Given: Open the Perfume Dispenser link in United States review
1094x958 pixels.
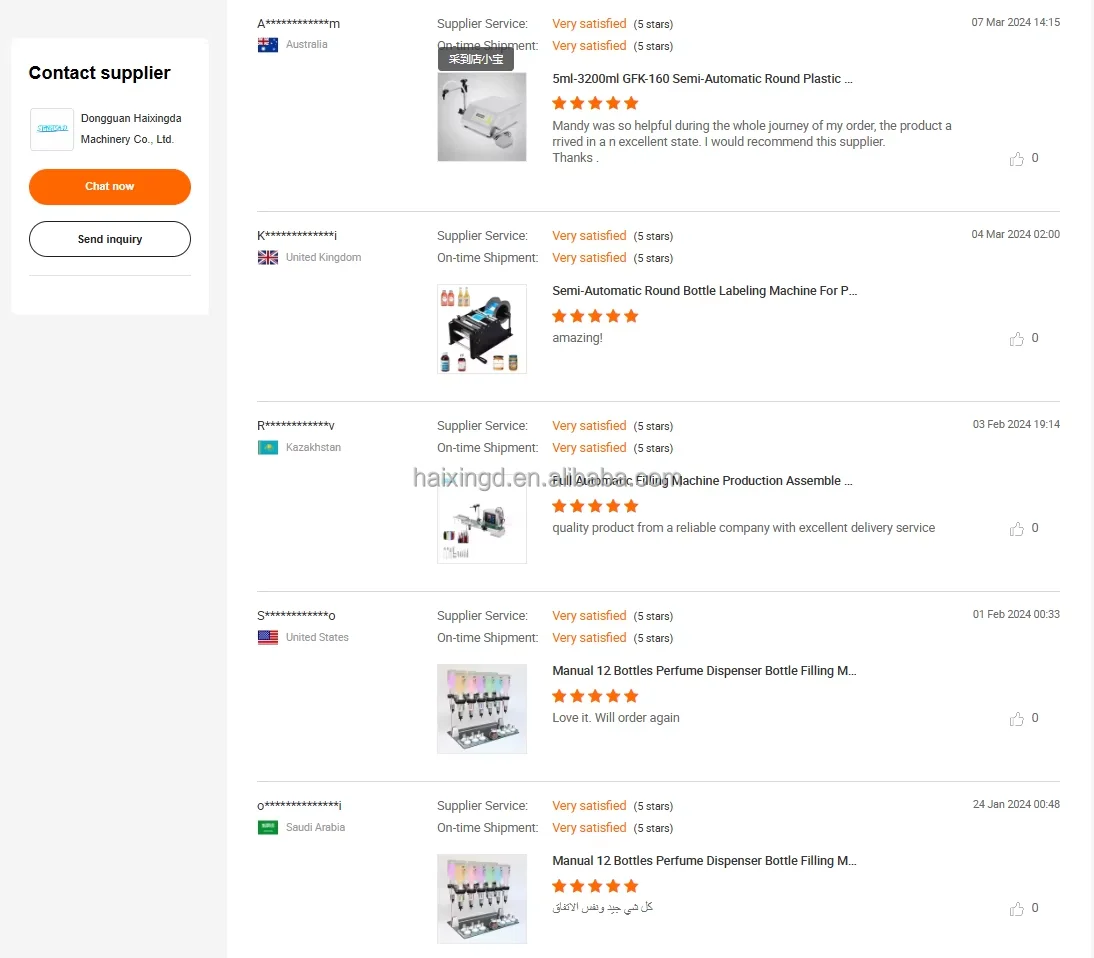Looking at the screenshot, I should point(705,671).
